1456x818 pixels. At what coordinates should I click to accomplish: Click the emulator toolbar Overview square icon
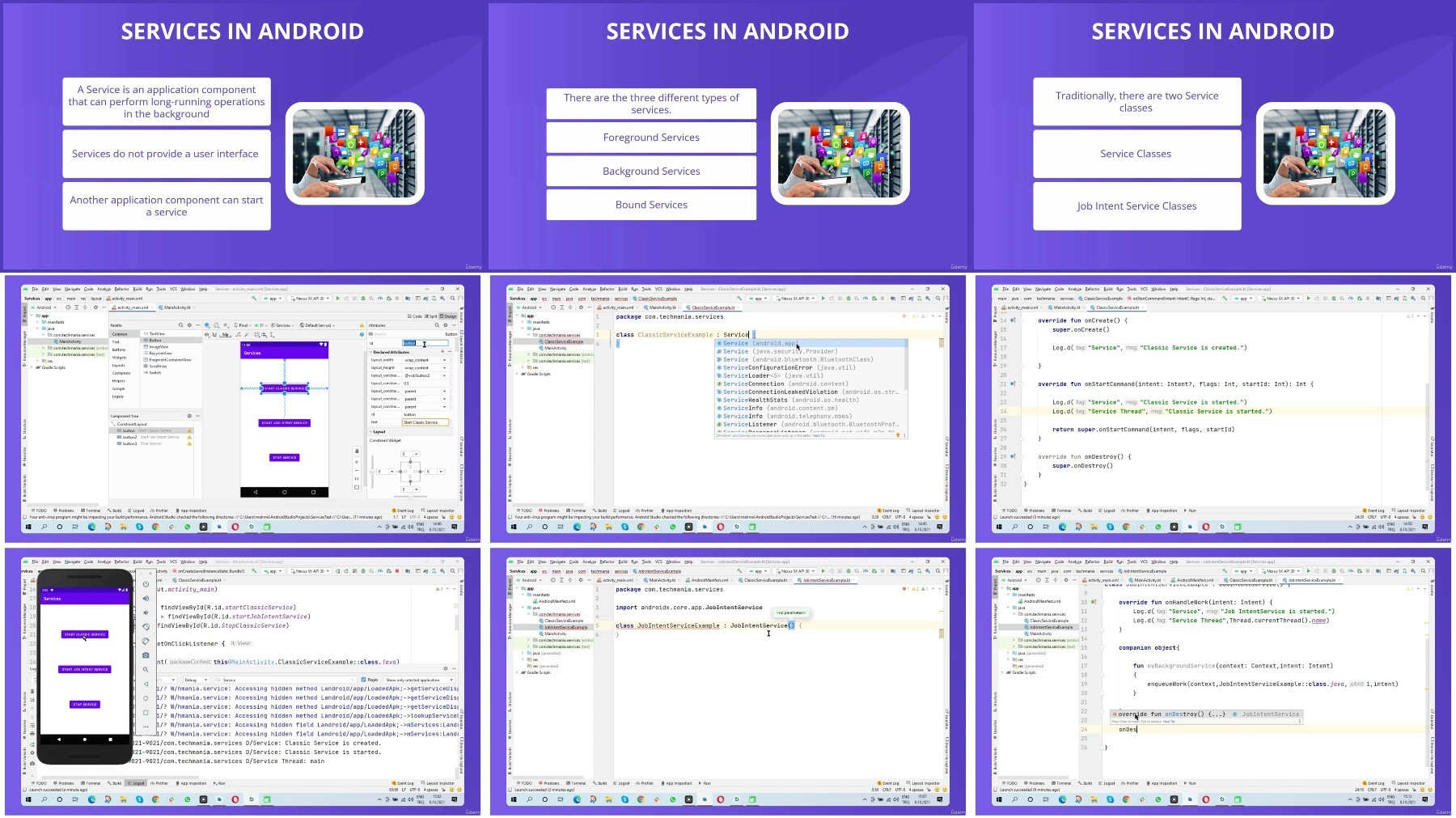coord(146,712)
